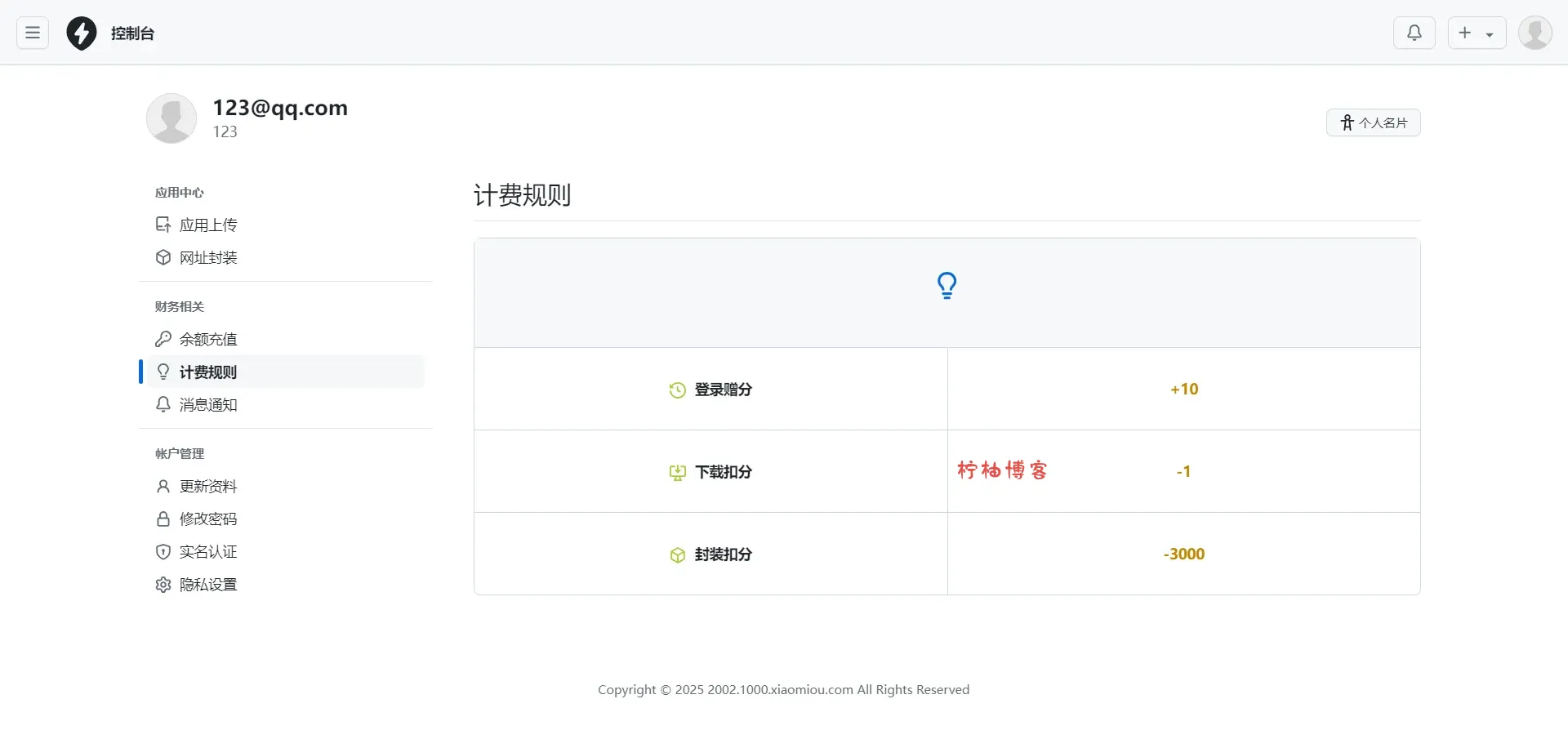Click the lightning bolt logo

[x=82, y=33]
